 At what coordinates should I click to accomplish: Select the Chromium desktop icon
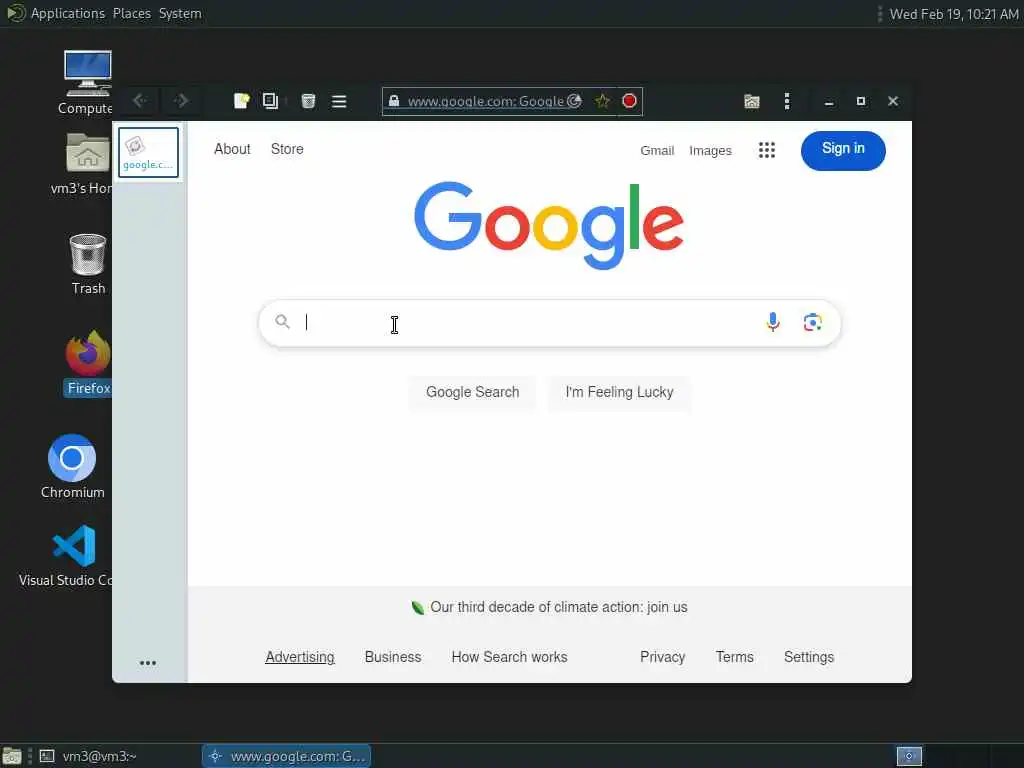click(x=72, y=466)
